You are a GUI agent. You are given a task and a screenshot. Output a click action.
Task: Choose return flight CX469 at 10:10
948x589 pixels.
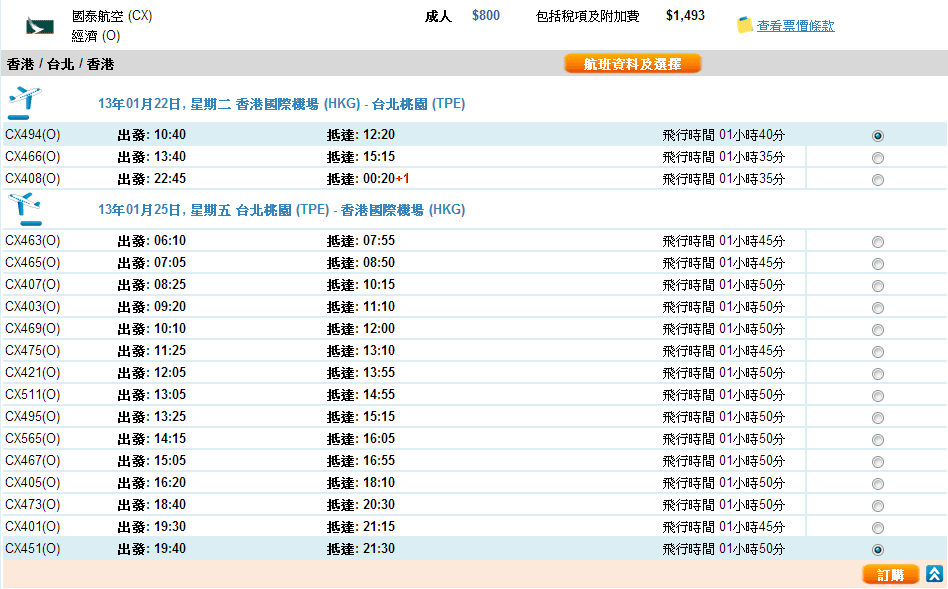pos(878,330)
